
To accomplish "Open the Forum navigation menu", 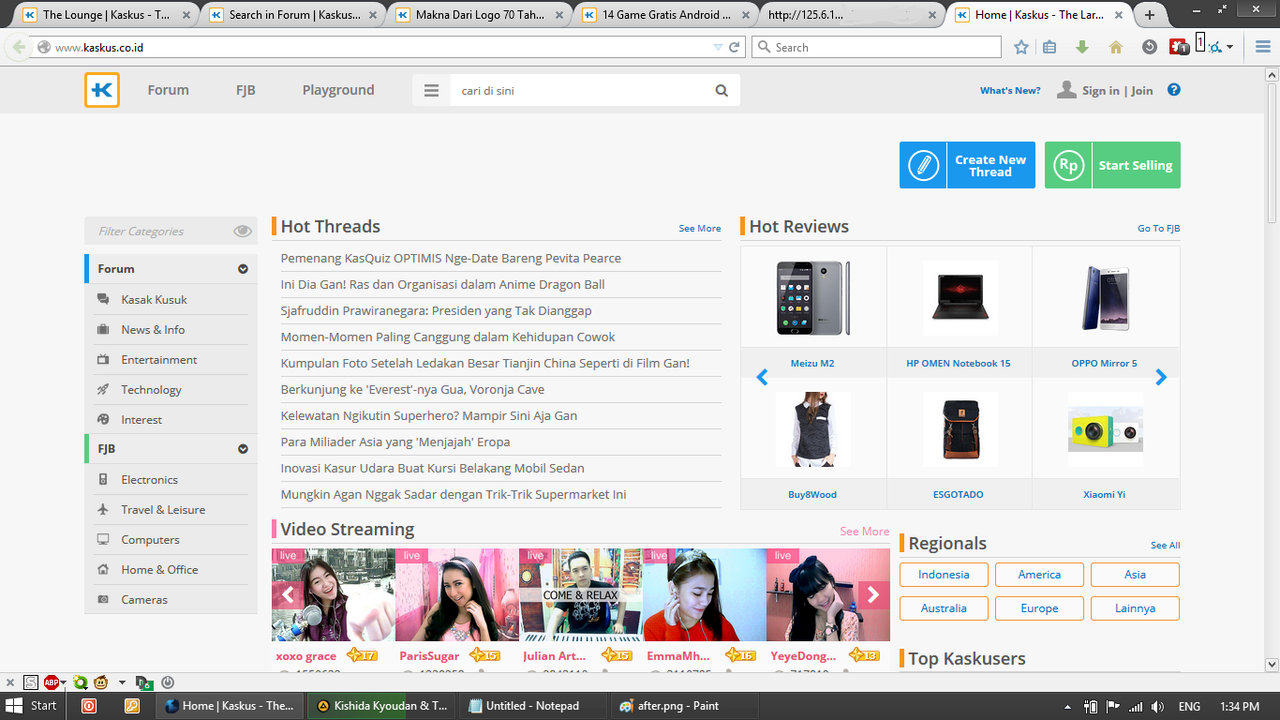I will coord(168,90).
